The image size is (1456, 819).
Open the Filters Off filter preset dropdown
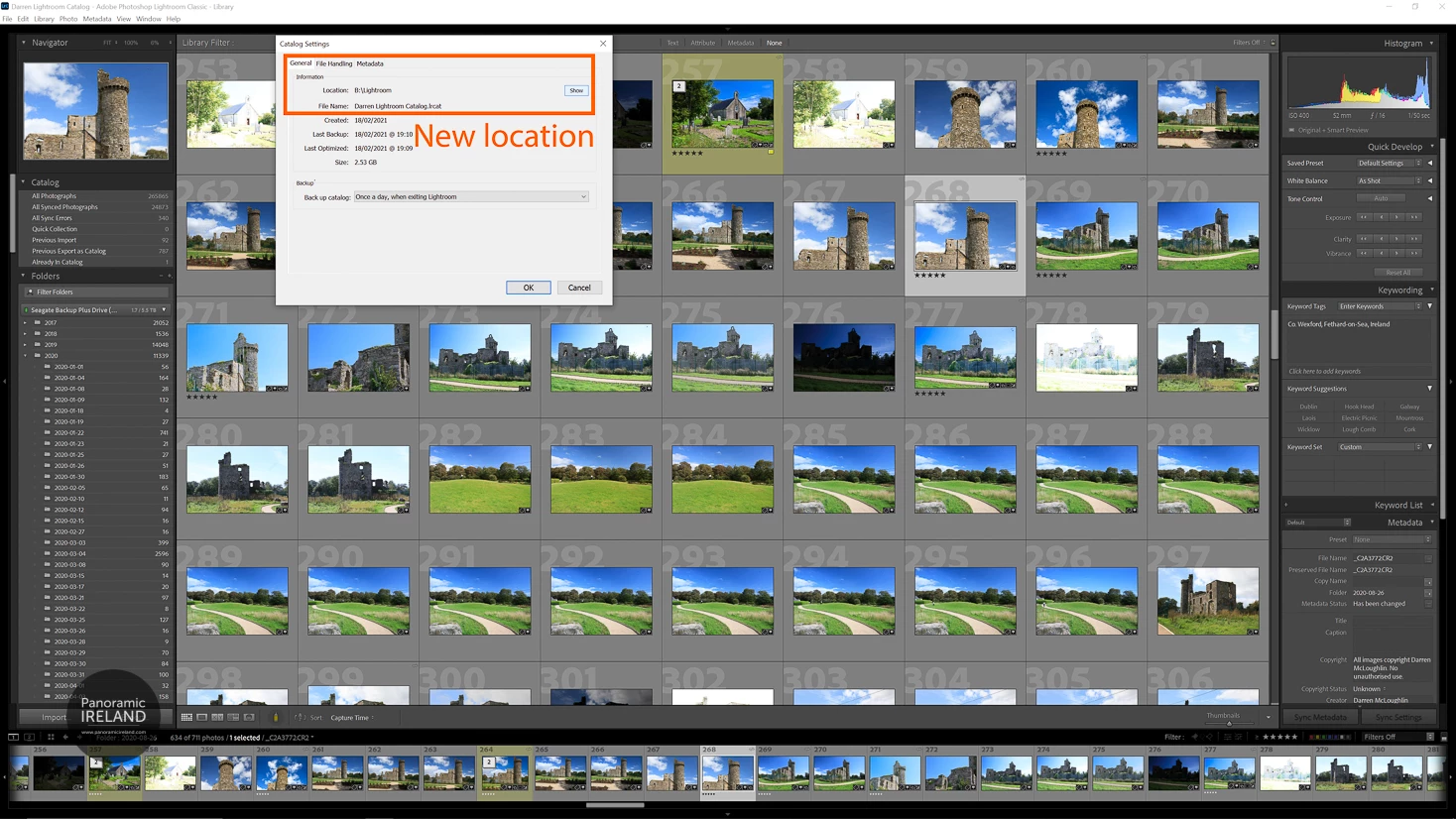[x=1397, y=737]
